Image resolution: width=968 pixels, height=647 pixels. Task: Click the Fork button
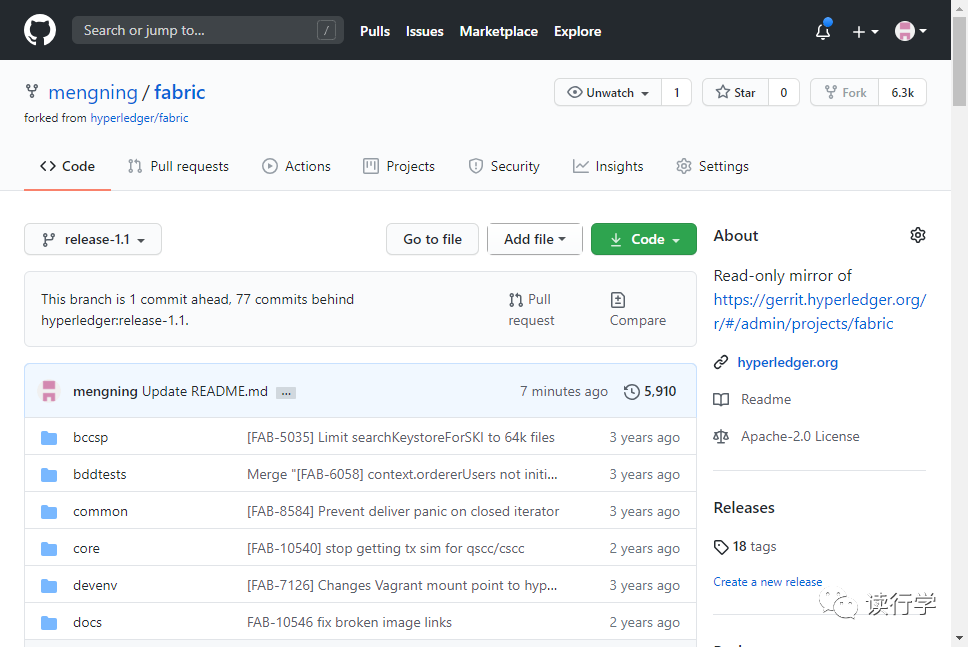(x=845, y=93)
